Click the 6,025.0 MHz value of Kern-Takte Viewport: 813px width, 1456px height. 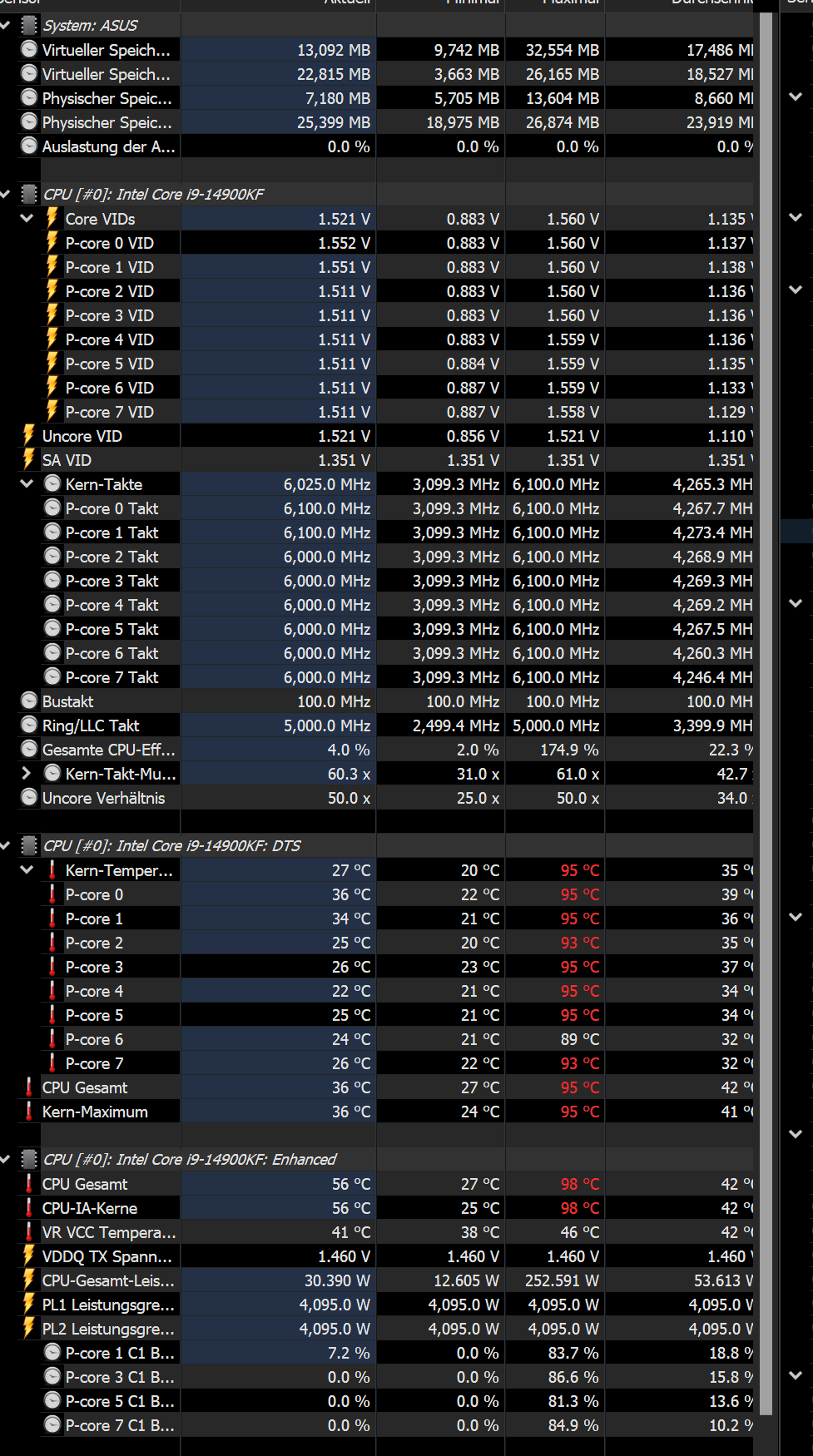coord(327,484)
